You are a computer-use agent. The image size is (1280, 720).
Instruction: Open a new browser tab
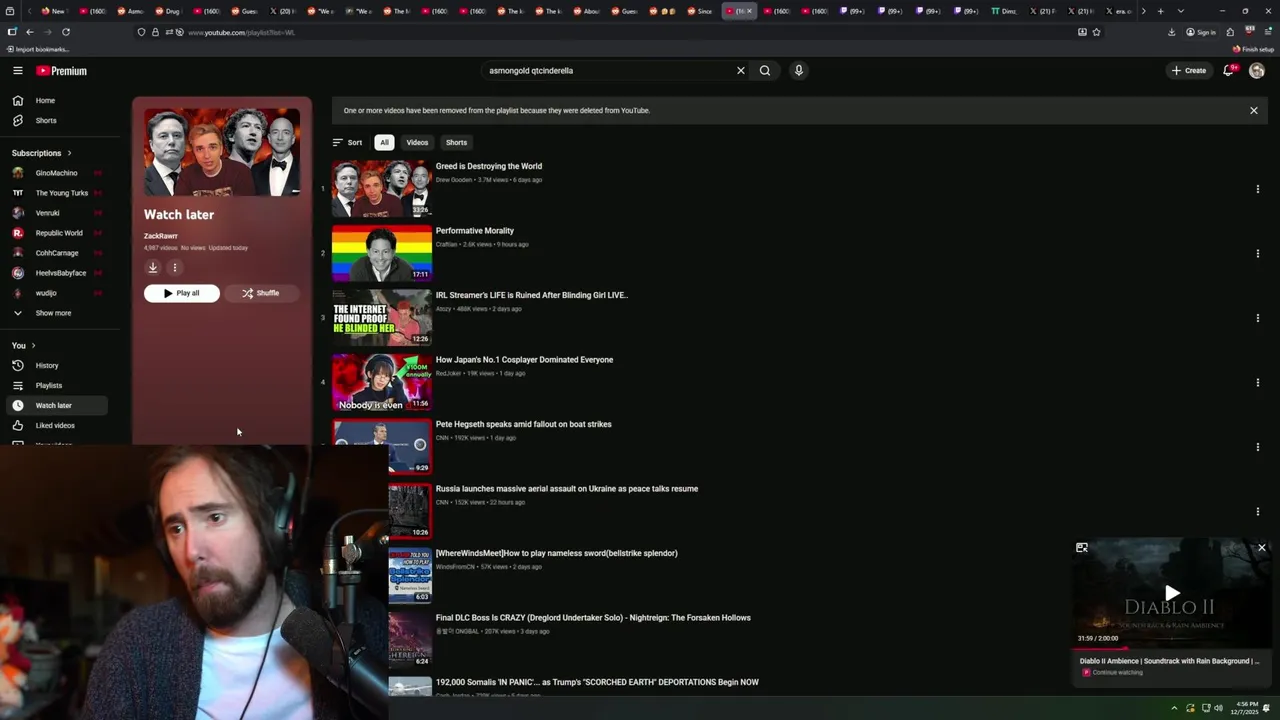point(1161,11)
